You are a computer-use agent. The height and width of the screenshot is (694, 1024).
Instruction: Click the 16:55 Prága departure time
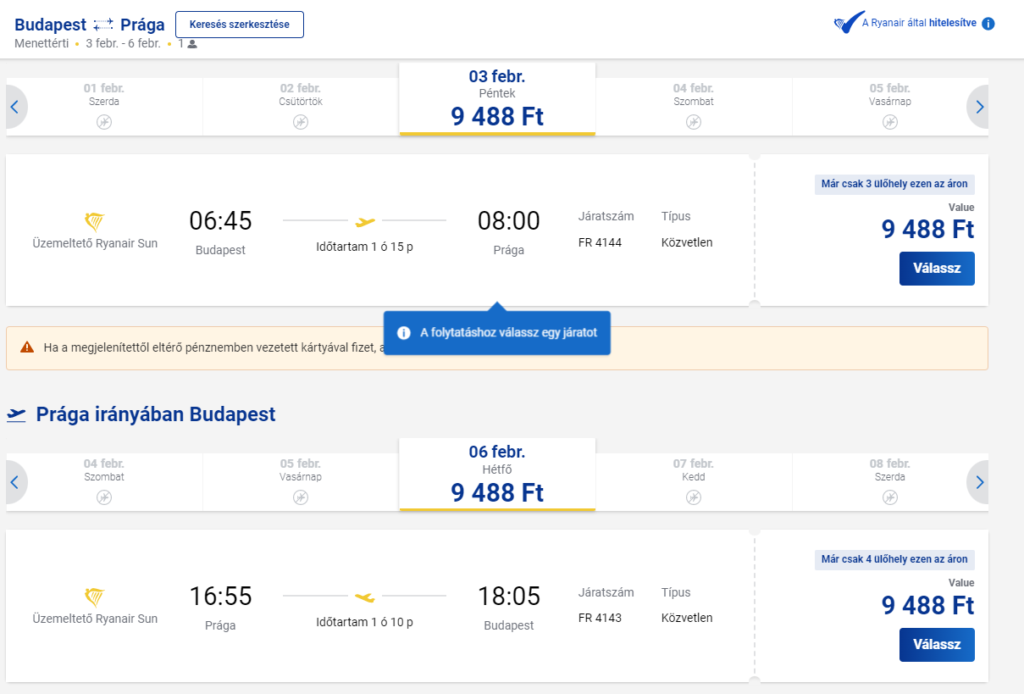[220, 596]
